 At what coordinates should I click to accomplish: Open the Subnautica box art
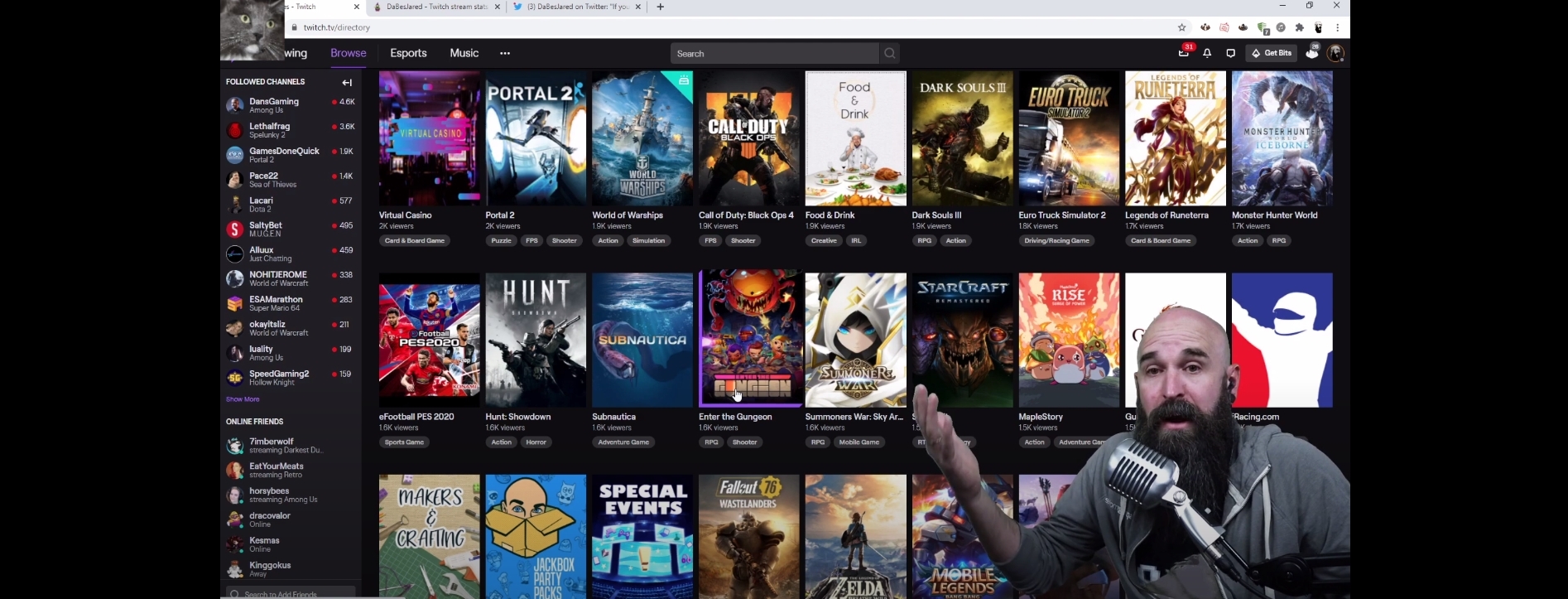click(642, 340)
